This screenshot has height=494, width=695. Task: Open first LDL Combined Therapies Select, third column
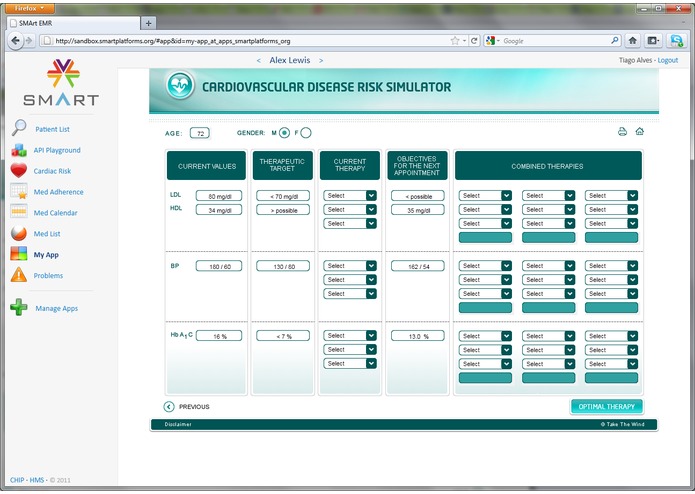[611, 195]
